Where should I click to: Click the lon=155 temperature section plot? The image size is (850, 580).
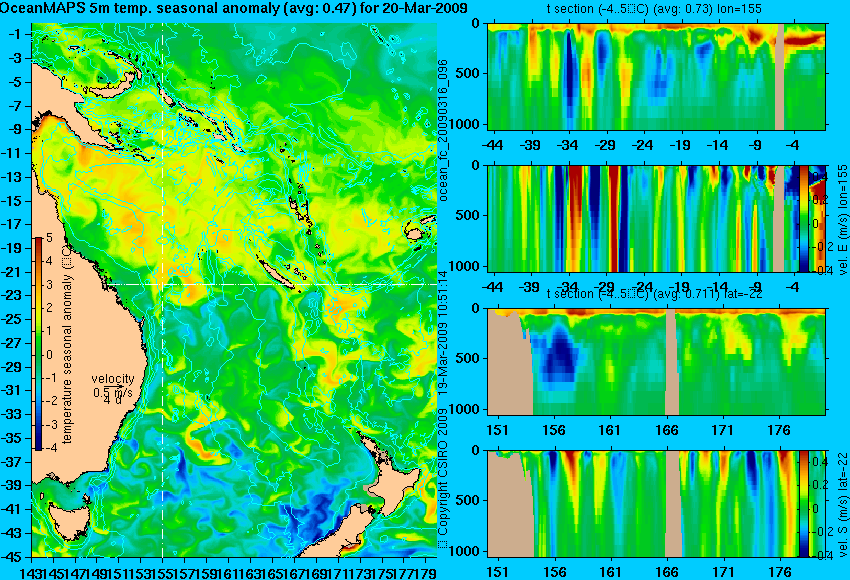click(656, 76)
